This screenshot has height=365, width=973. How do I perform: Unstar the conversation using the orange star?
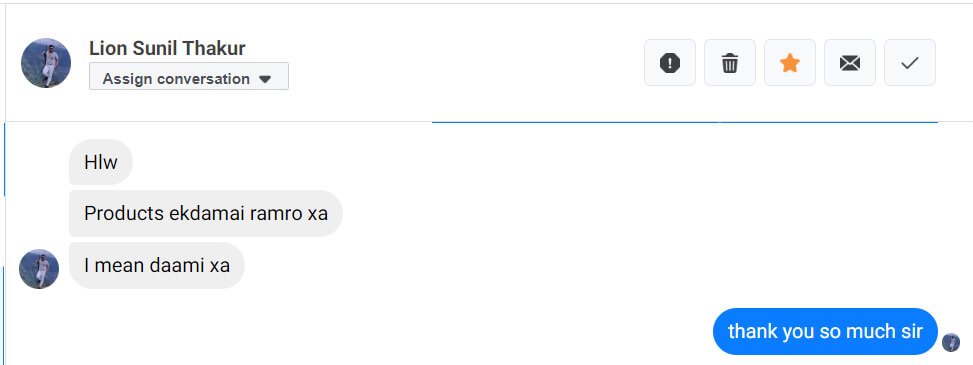pos(789,63)
